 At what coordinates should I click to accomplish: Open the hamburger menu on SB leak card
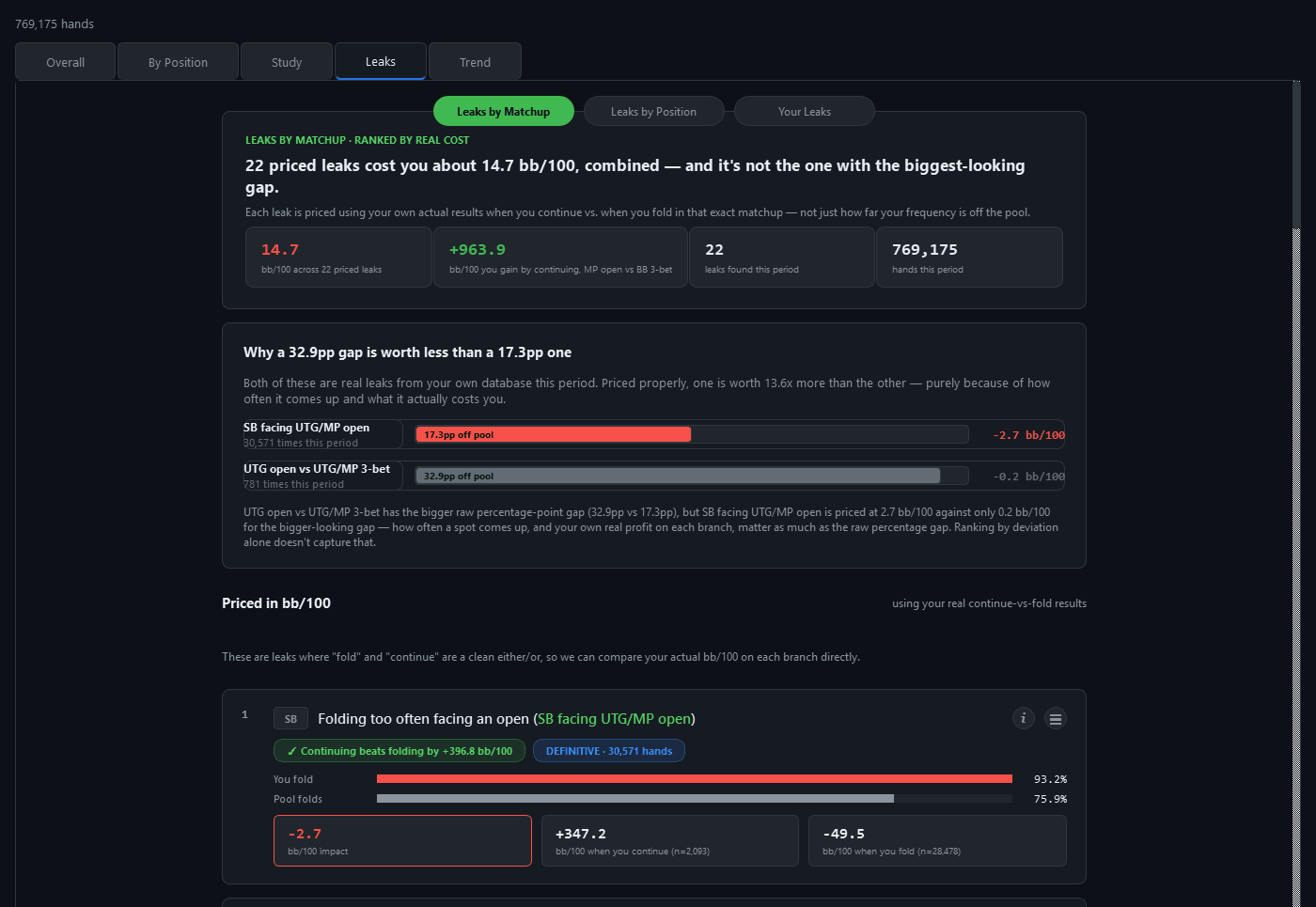pyautogui.click(x=1056, y=718)
